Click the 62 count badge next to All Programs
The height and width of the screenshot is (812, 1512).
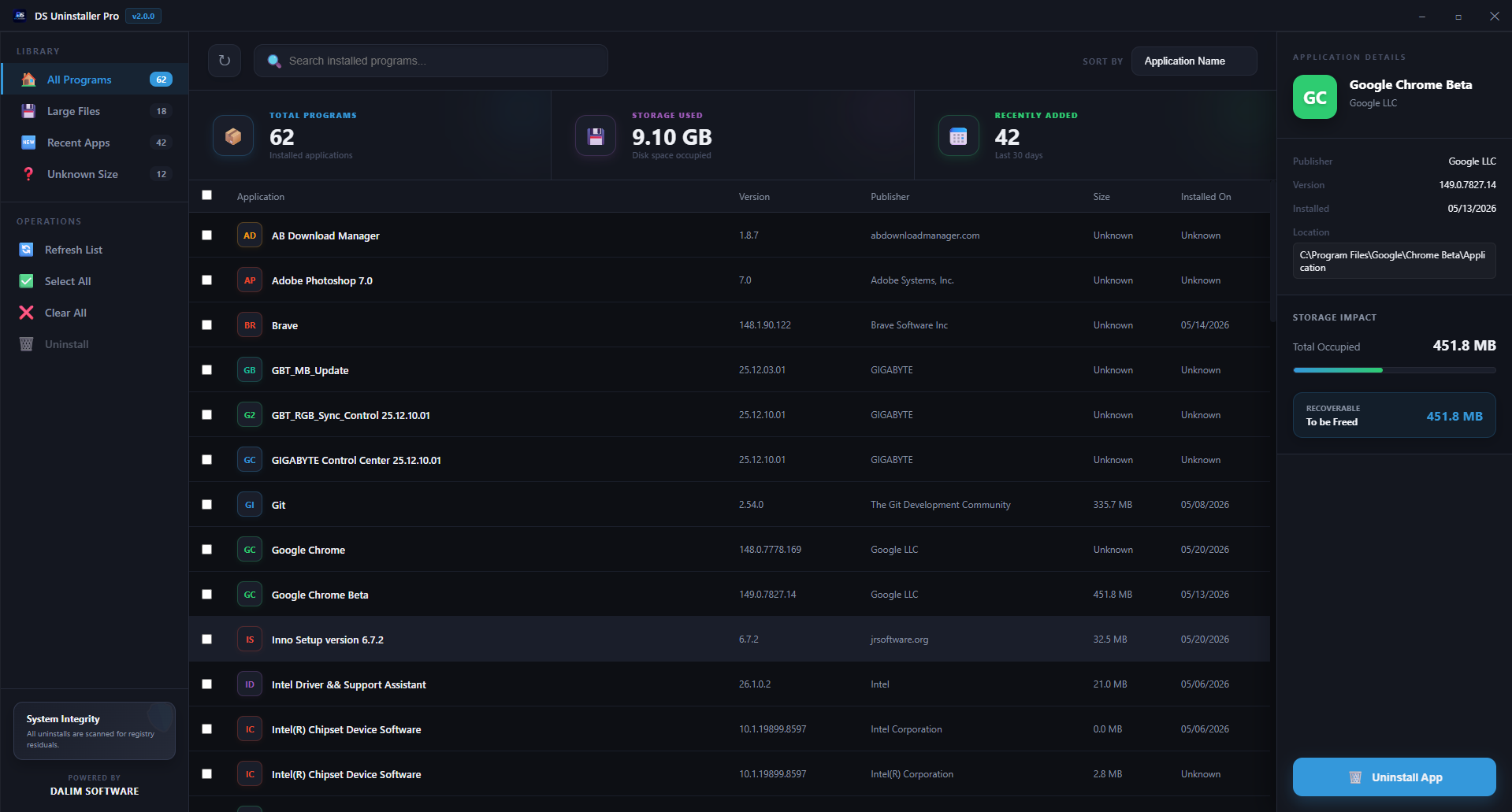161,80
